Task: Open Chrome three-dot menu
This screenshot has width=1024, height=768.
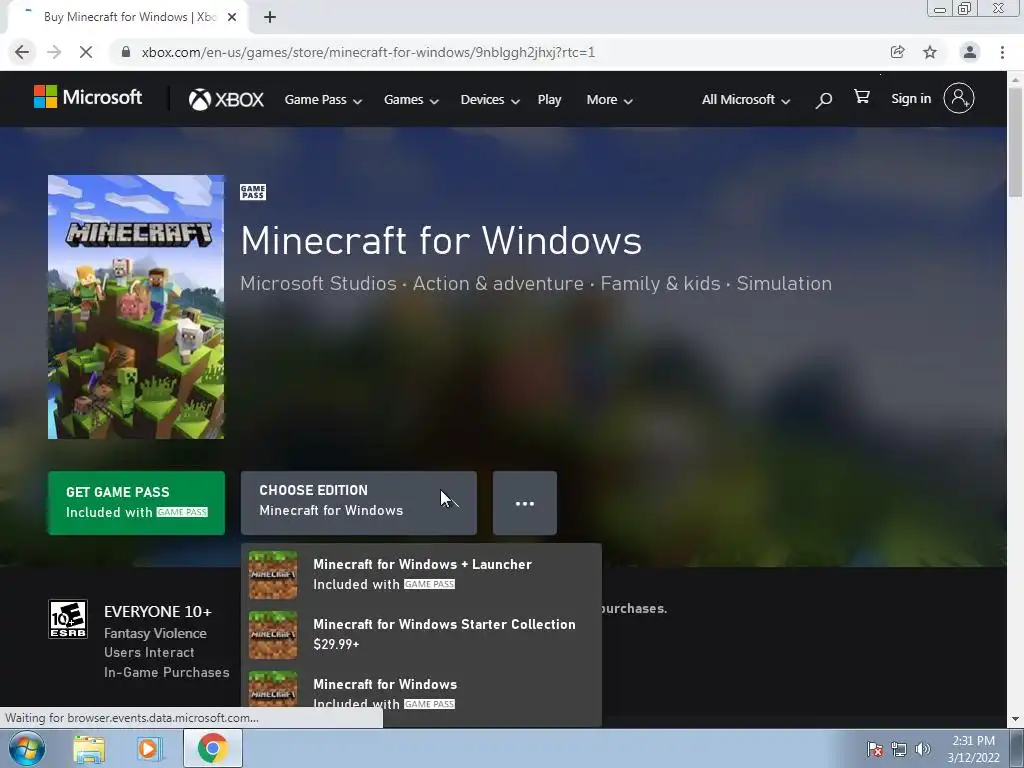Action: click(x=1002, y=52)
